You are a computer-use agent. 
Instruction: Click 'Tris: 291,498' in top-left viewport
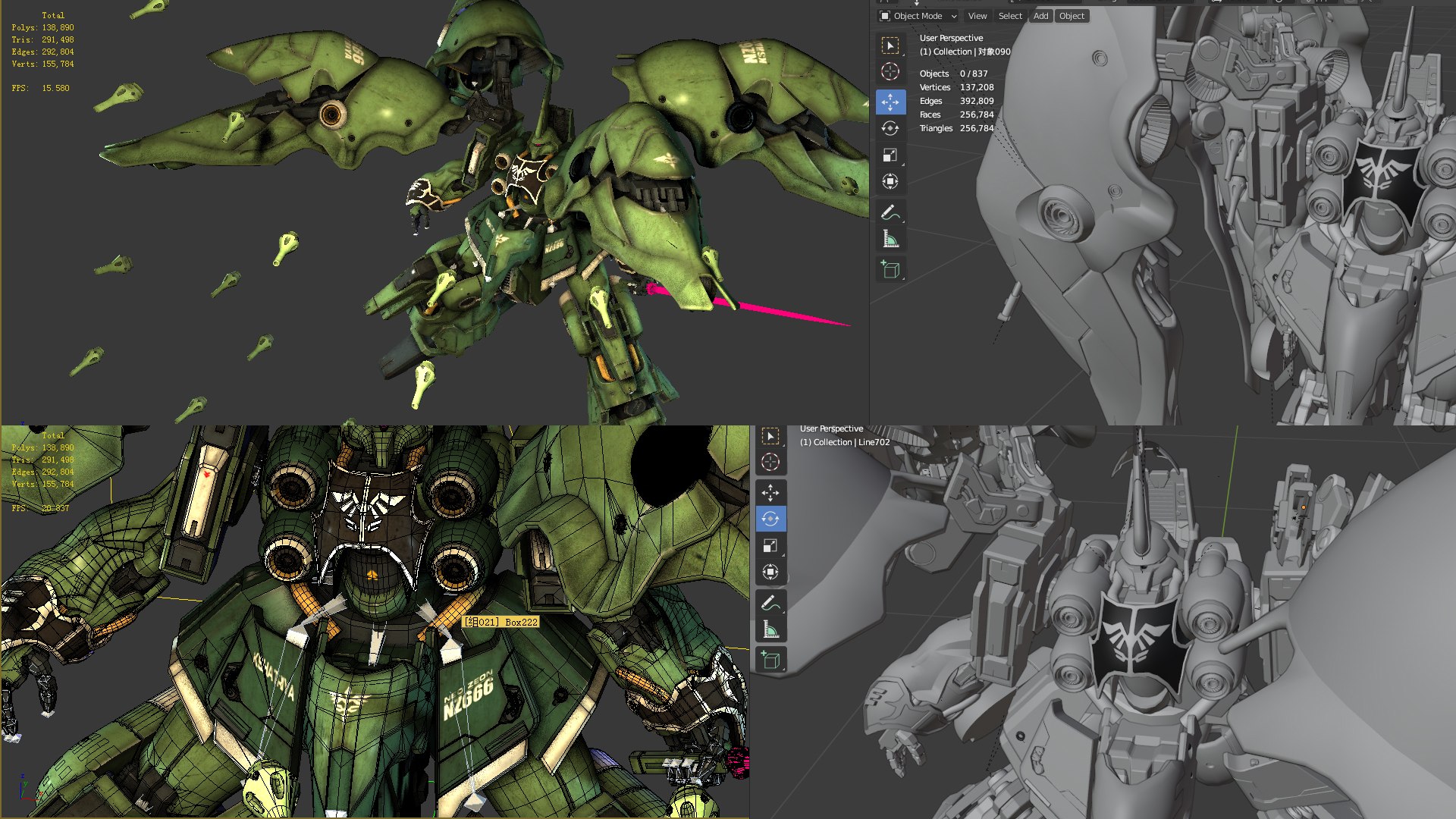(42, 39)
